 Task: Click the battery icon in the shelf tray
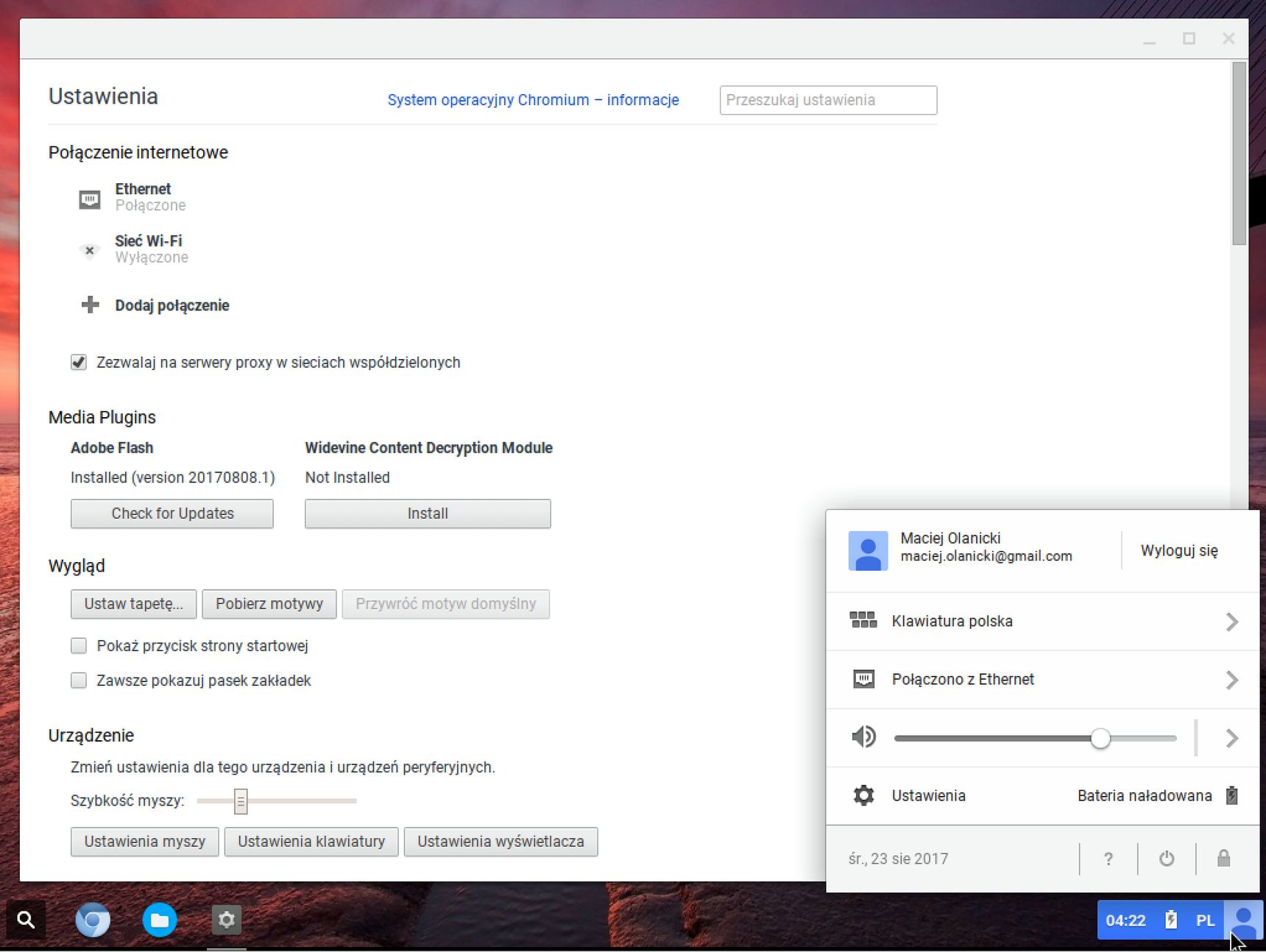[x=1171, y=920]
